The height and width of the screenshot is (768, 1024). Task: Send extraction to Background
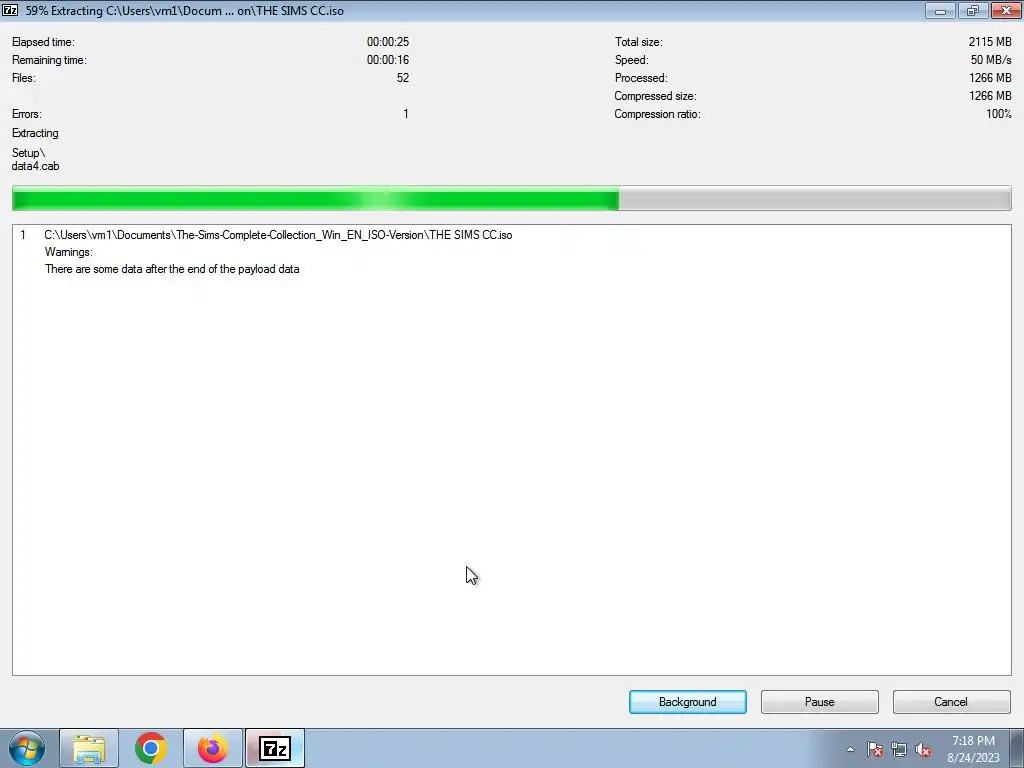click(688, 702)
